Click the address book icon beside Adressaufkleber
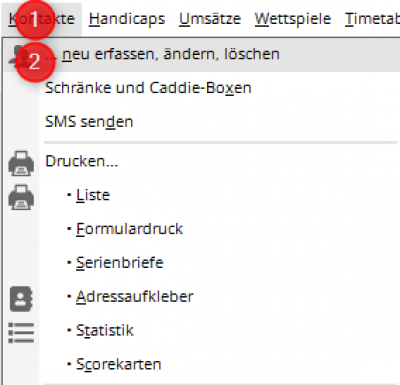This screenshot has width=400, height=385. (x=21, y=299)
